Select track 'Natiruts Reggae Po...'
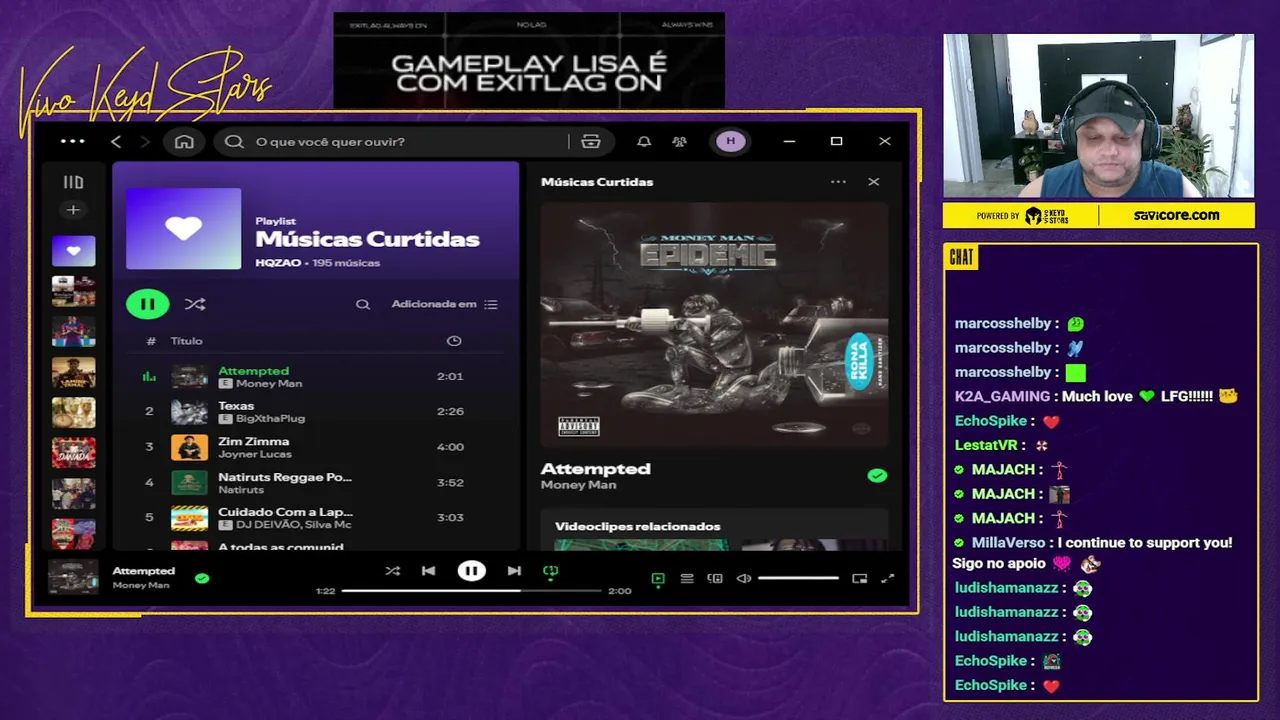1280x720 pixels. (285, 477)
